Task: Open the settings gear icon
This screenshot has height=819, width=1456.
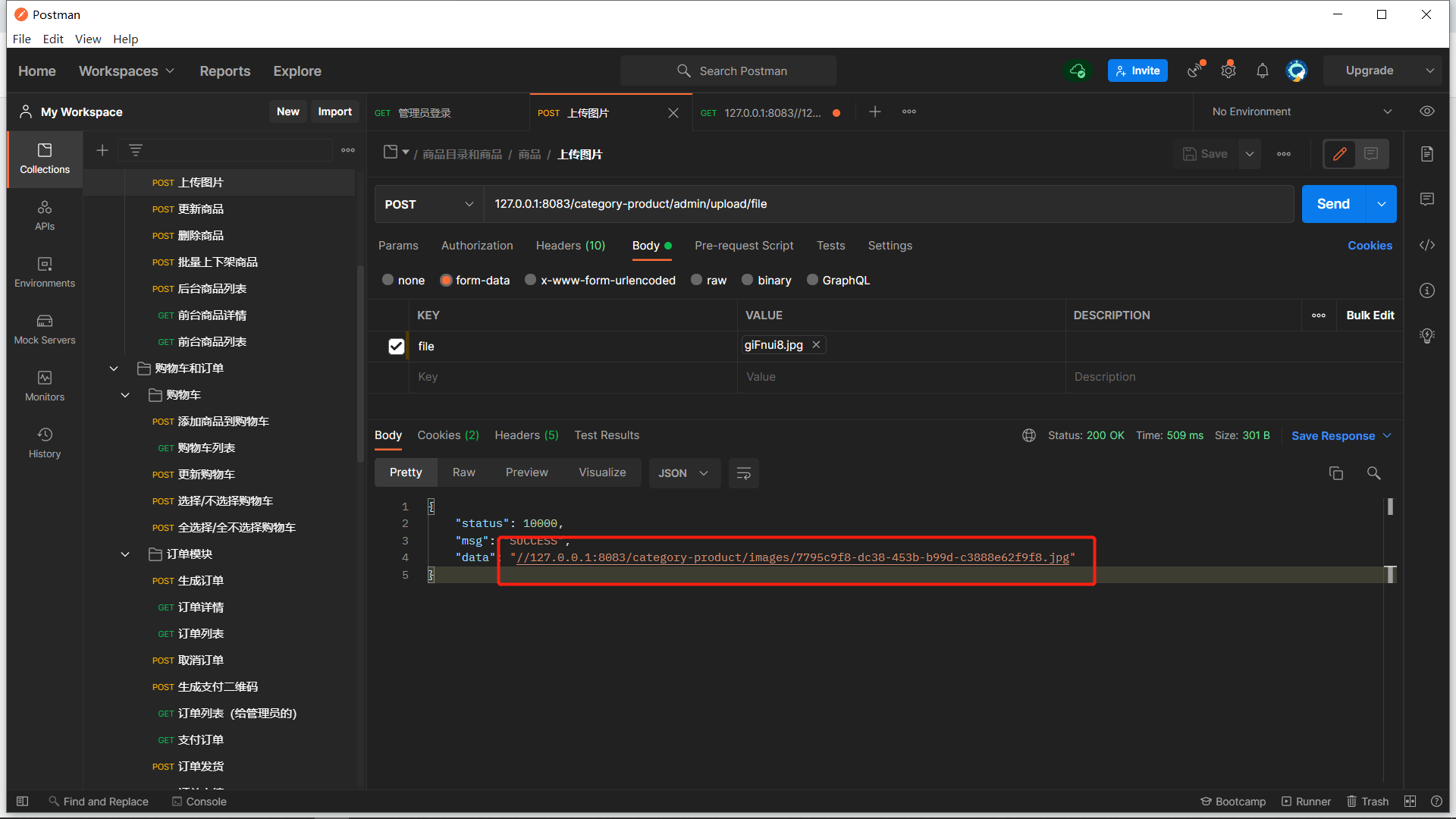Action: pos(1228,71)
